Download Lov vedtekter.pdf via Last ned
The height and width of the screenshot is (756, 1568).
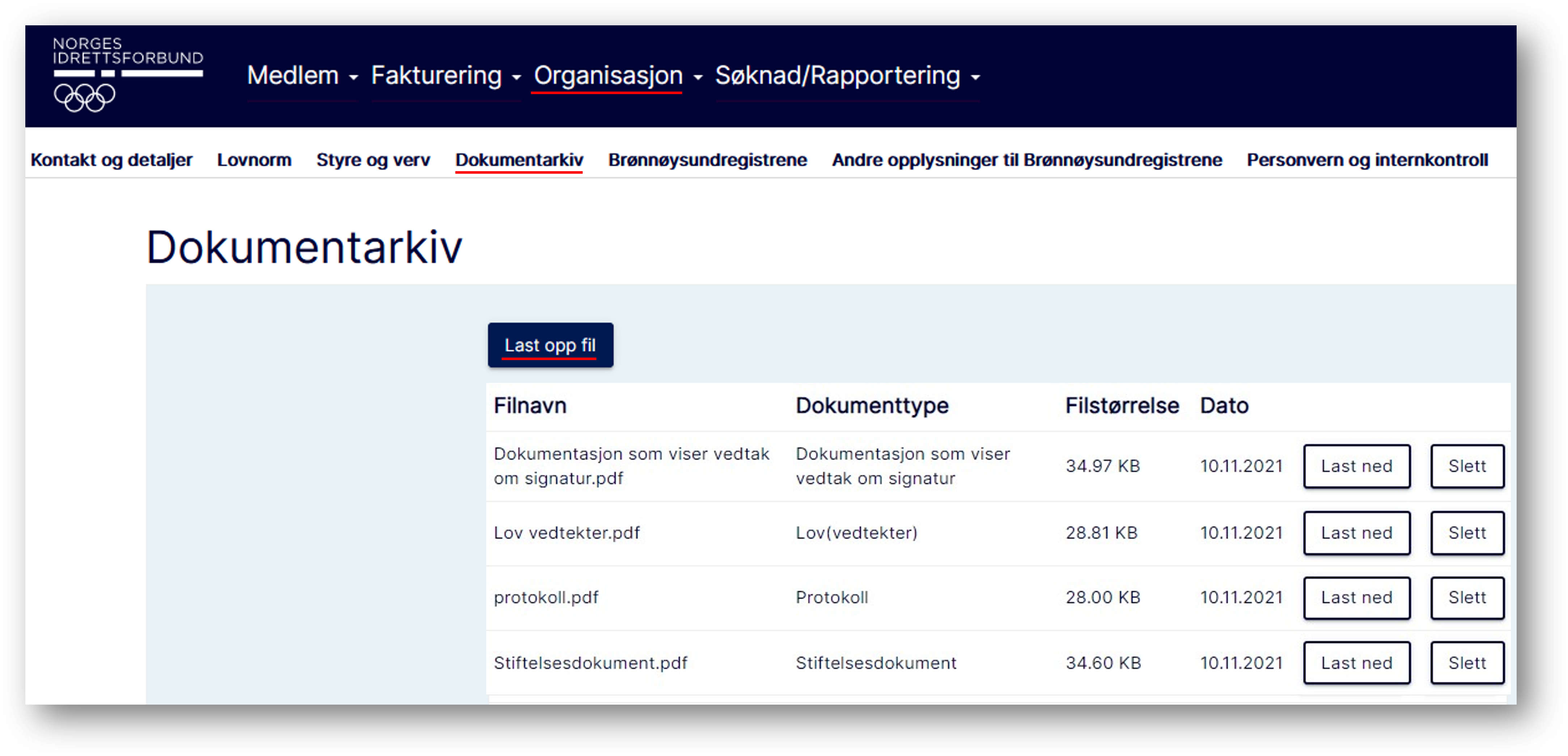1357,533
